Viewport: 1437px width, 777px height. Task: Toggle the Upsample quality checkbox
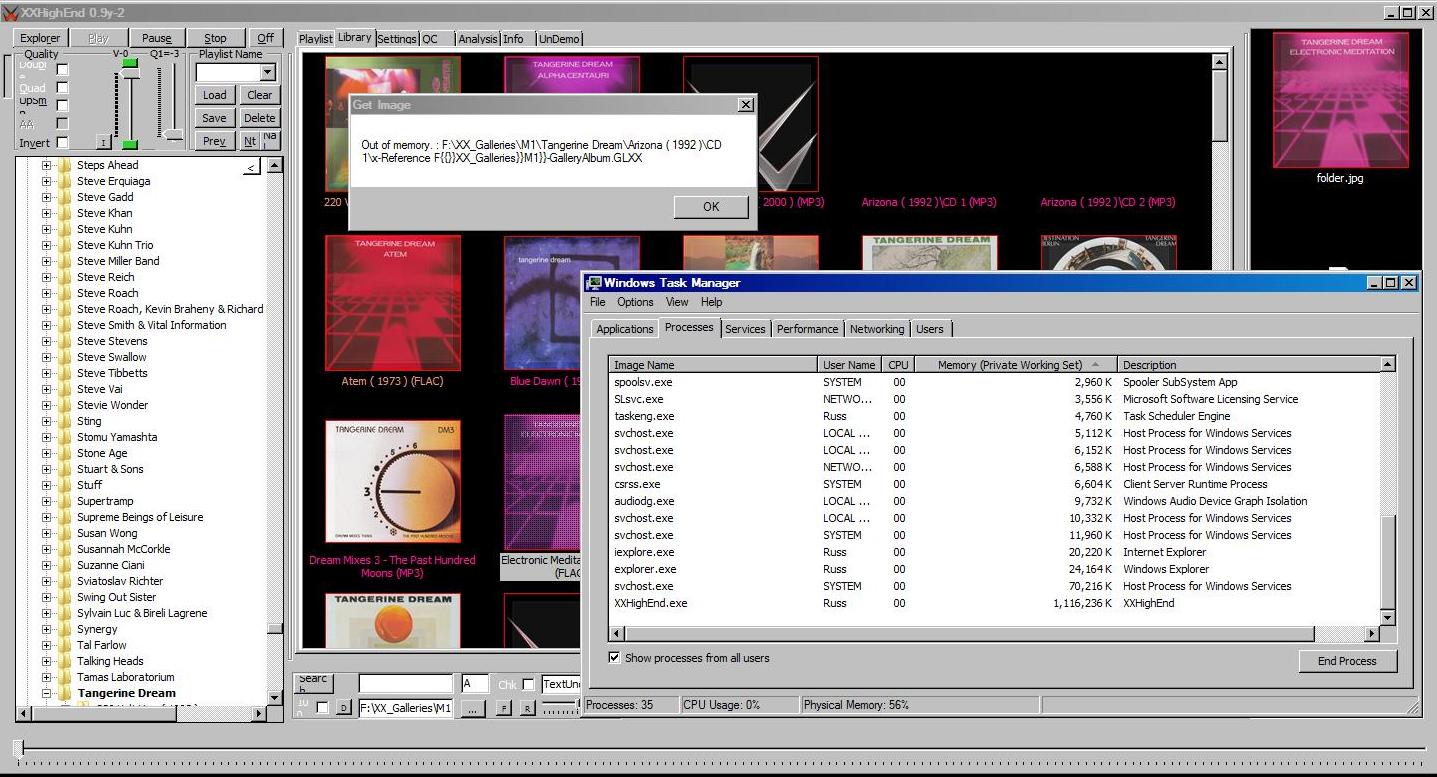(x=62, y=105)
